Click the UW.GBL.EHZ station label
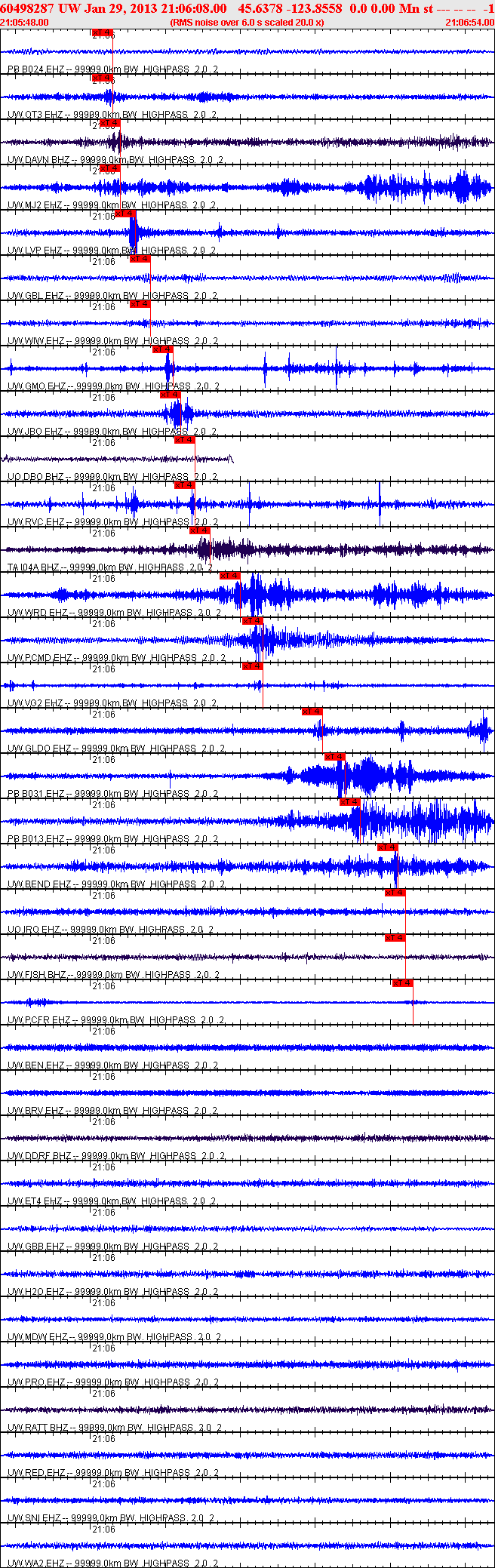The height and width of the screenshot is (1568, 495). pos(35,296)
